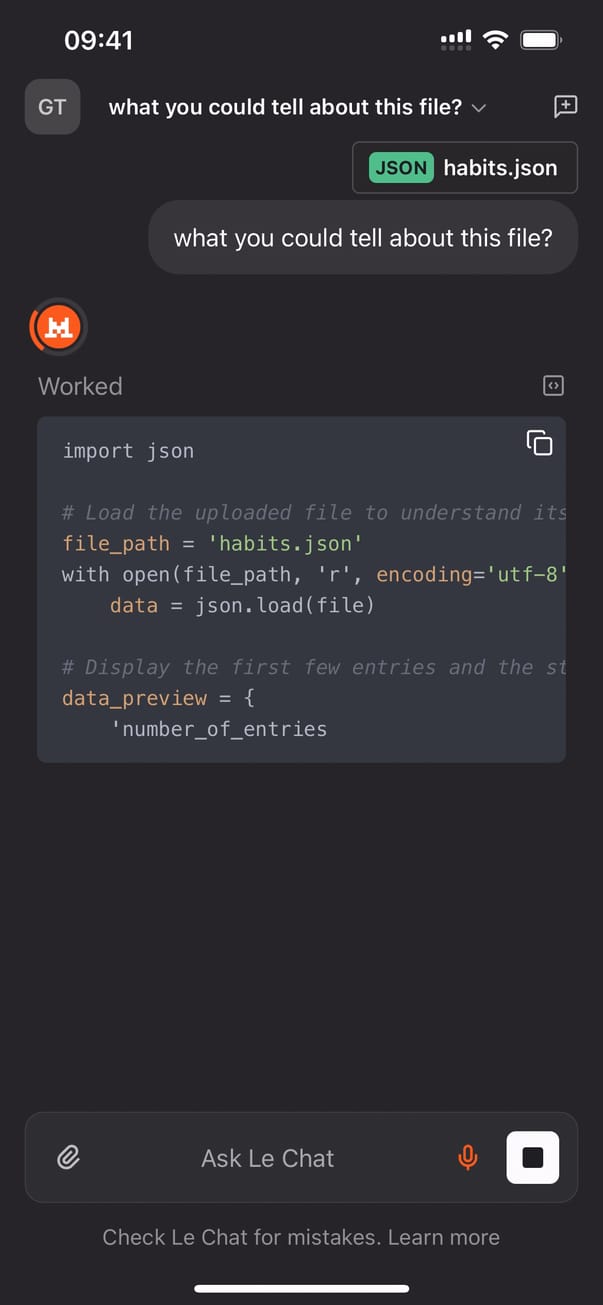Tap the 09:41 clock in status bar
Screen dimensions: 603x1305
pyautogui.click(x=98, y=40)
